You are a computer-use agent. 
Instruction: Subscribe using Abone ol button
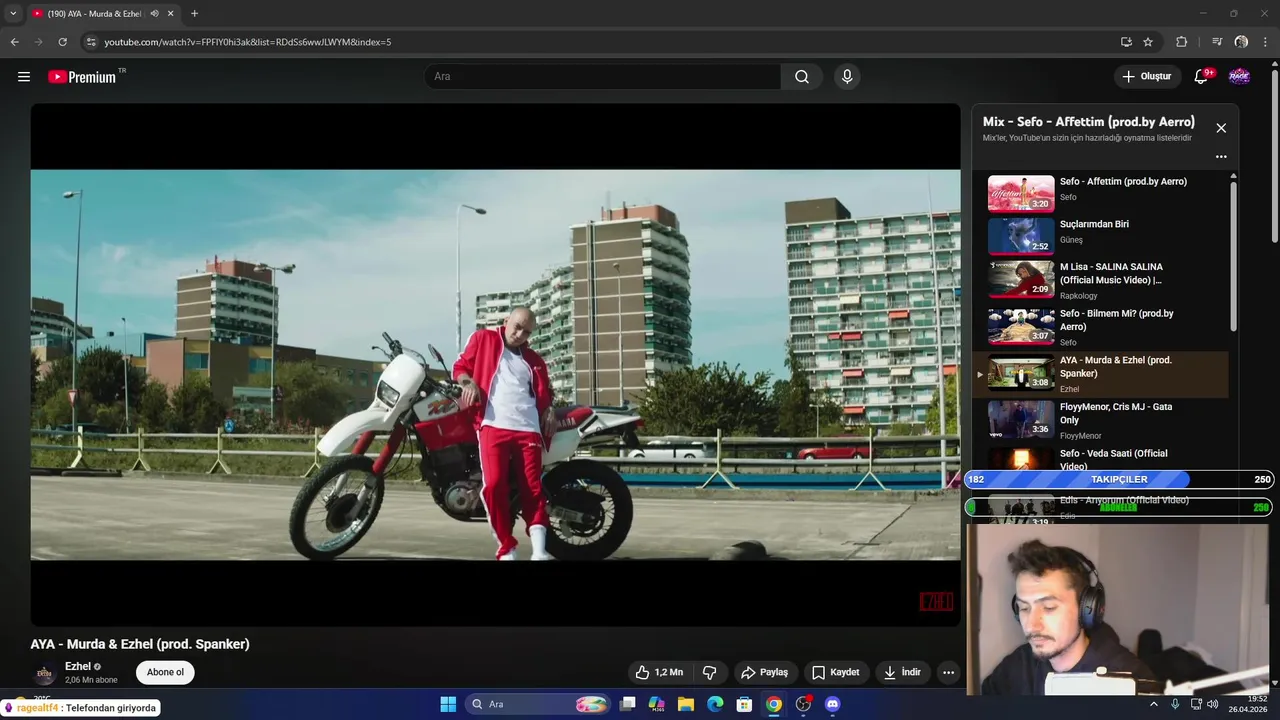(165, 673)
